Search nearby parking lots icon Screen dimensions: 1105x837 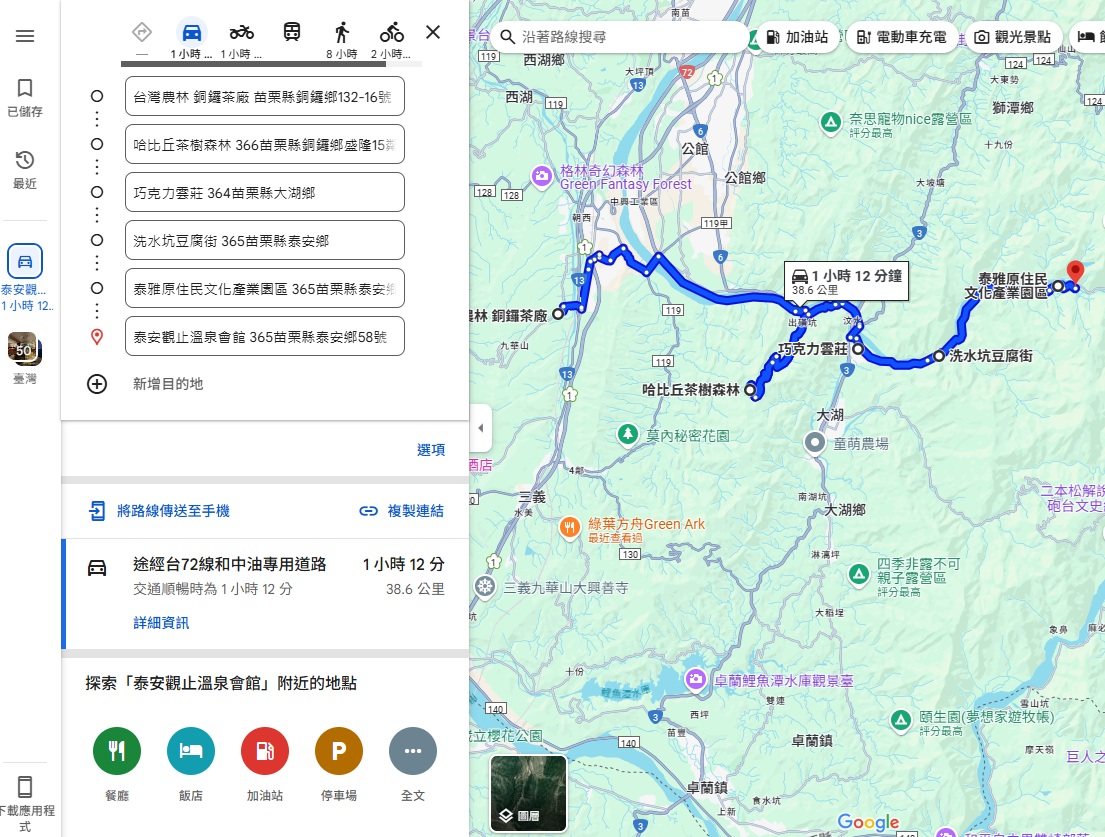point(339,751)
